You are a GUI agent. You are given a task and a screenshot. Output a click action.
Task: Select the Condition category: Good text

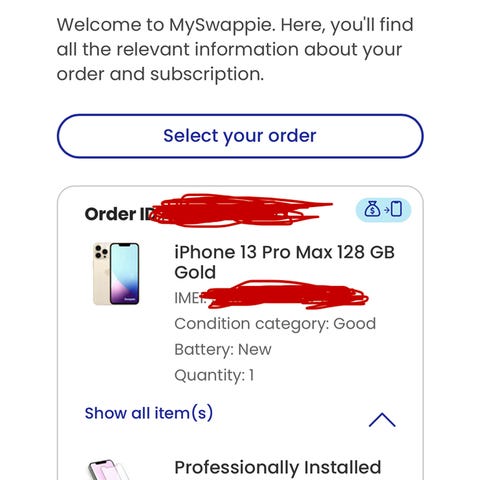(275, 324)
